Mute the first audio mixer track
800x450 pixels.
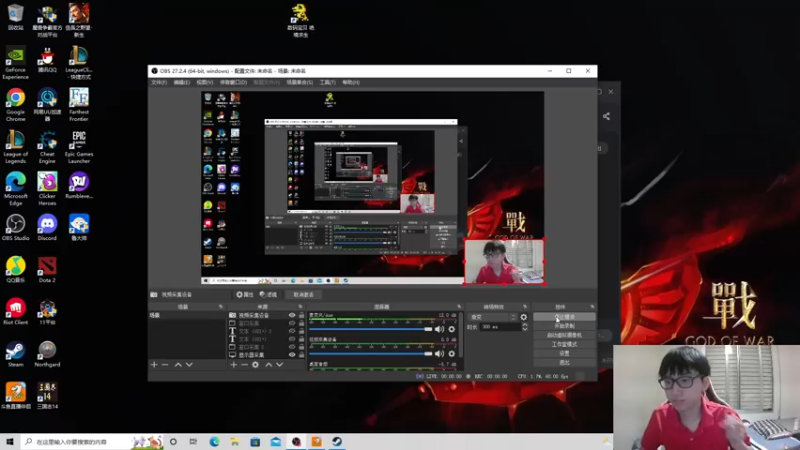coord(439,329)
